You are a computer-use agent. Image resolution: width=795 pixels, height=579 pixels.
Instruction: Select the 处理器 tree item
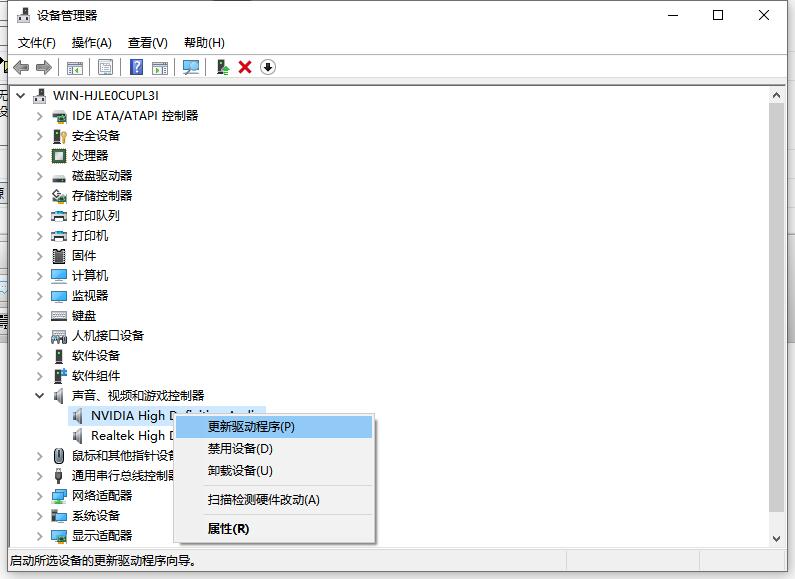tap(89, 156)
